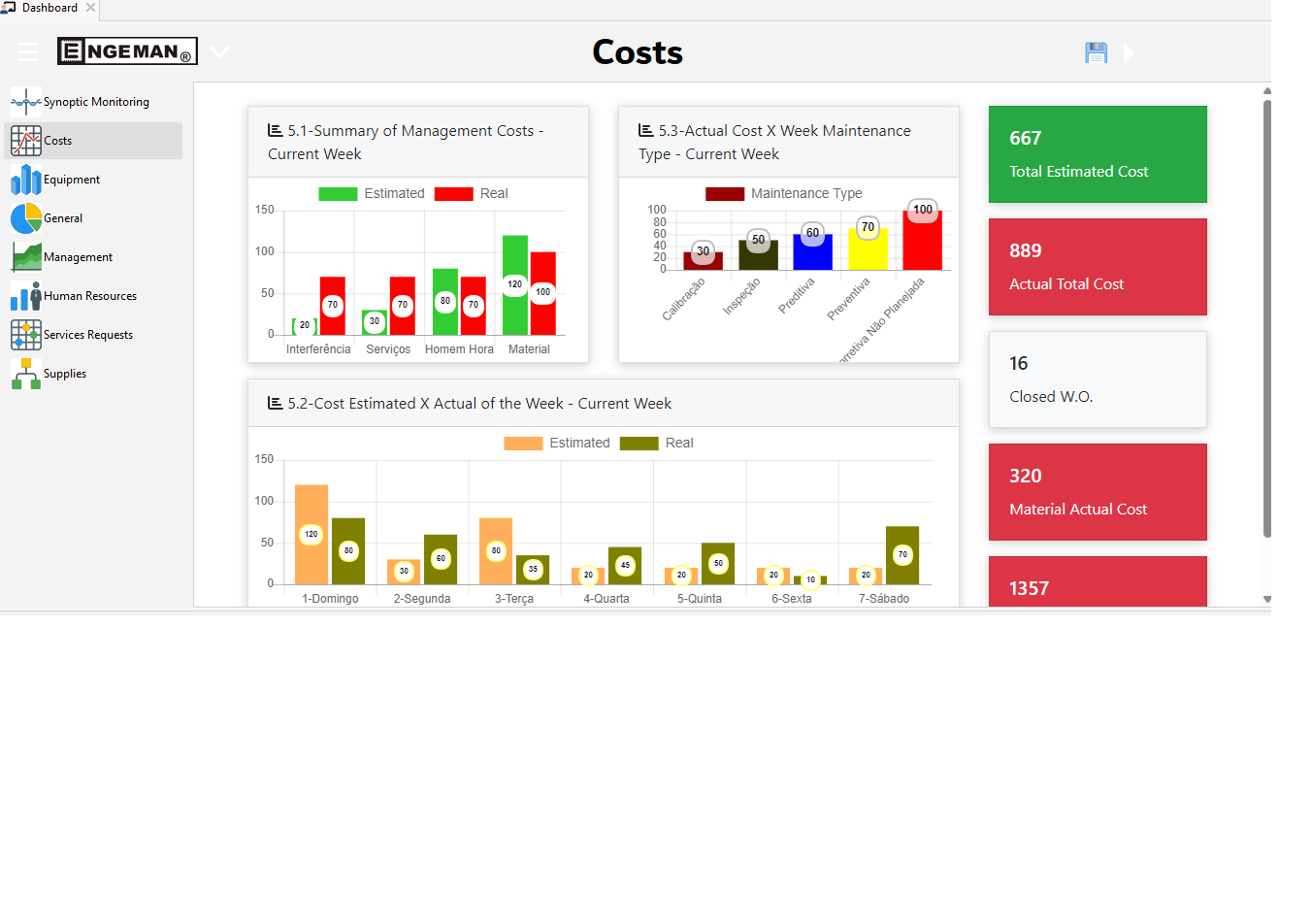Screen dimensions: 1311x924
Task: Open the Actual Total Cost card
Action: 1097,267
